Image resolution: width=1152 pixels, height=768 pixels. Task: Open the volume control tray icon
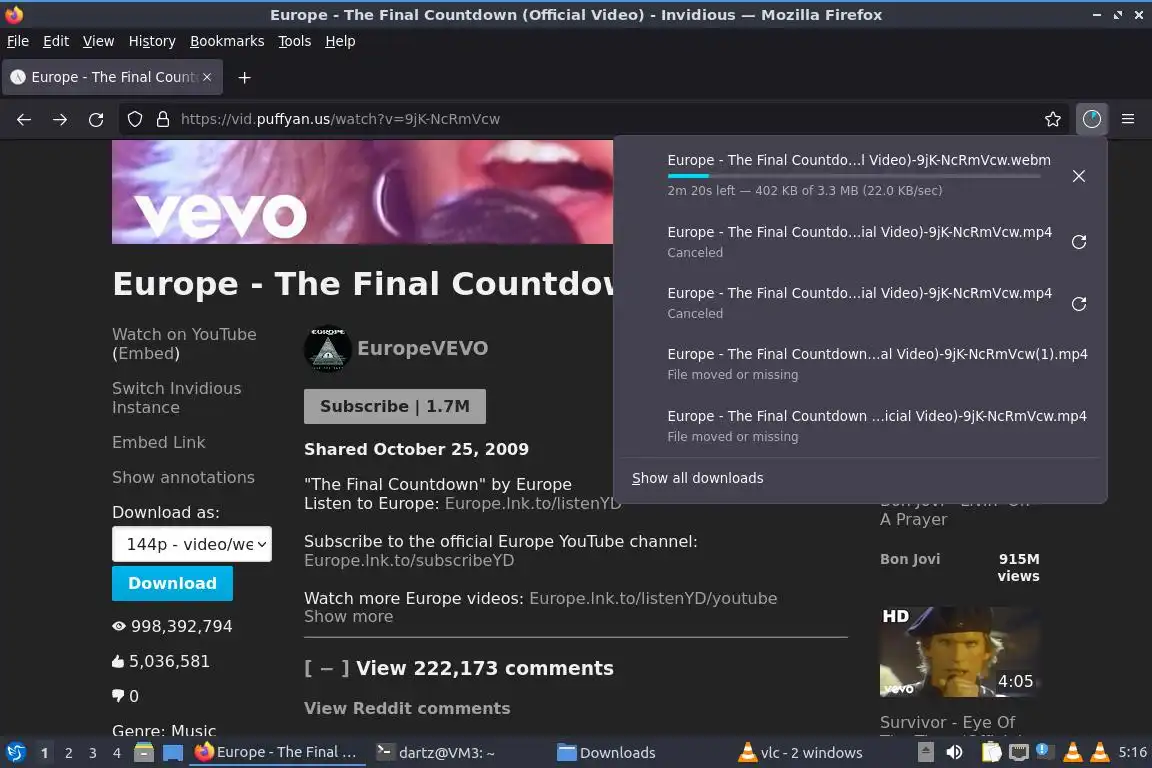954,753
